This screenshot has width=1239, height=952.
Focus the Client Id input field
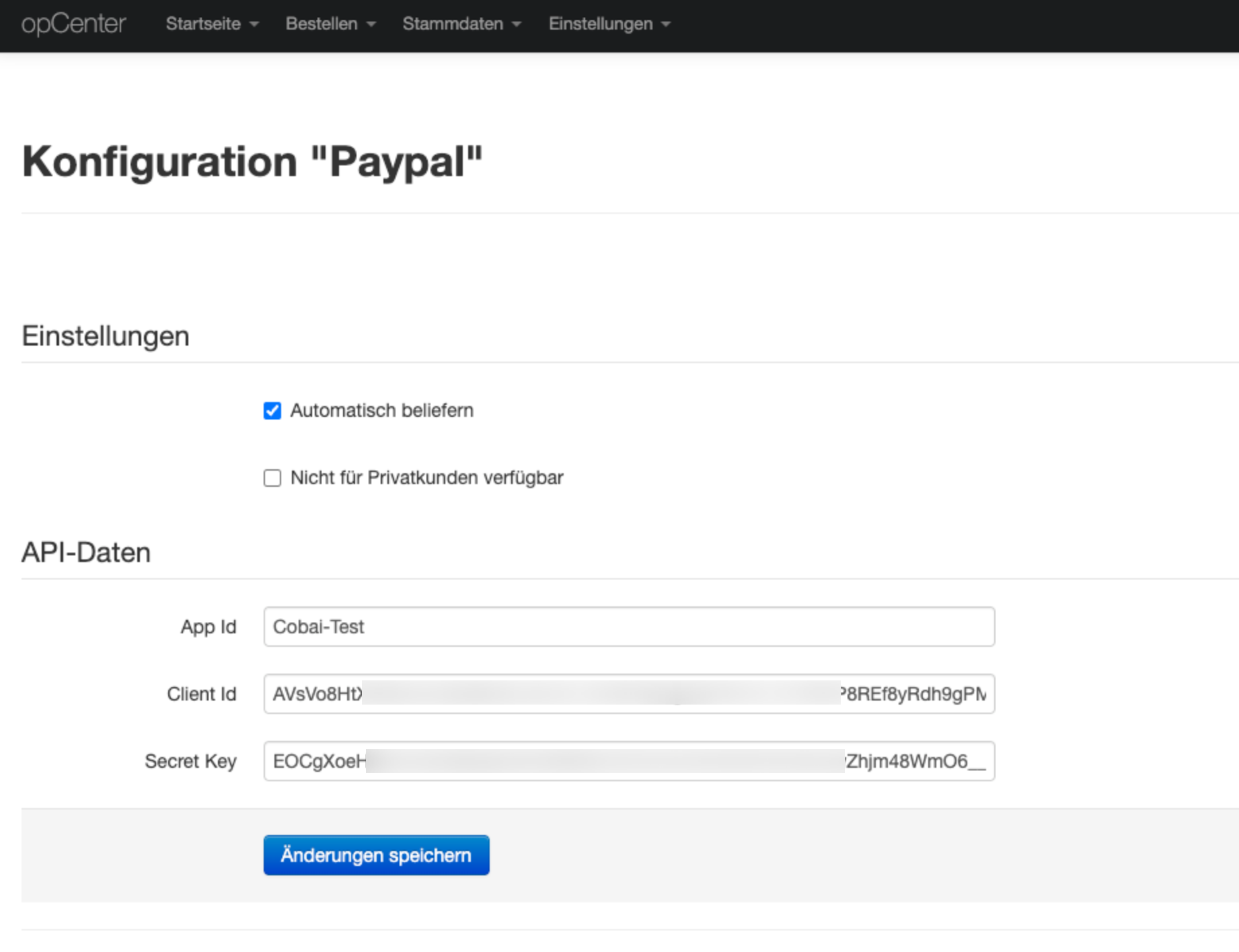click(629, 694)
